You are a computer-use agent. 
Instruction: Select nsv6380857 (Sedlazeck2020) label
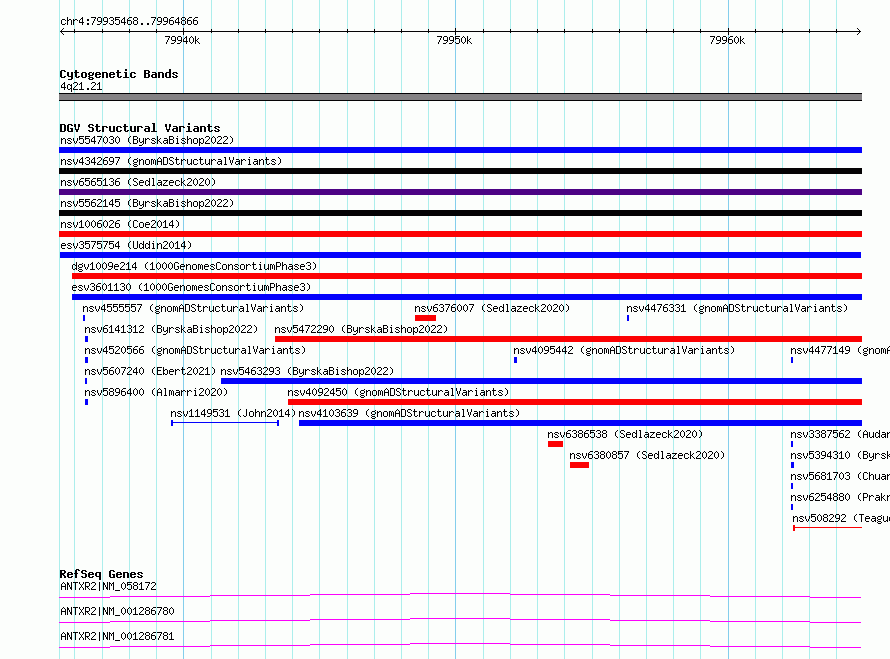pyautogui.click(x=647, y=455)
